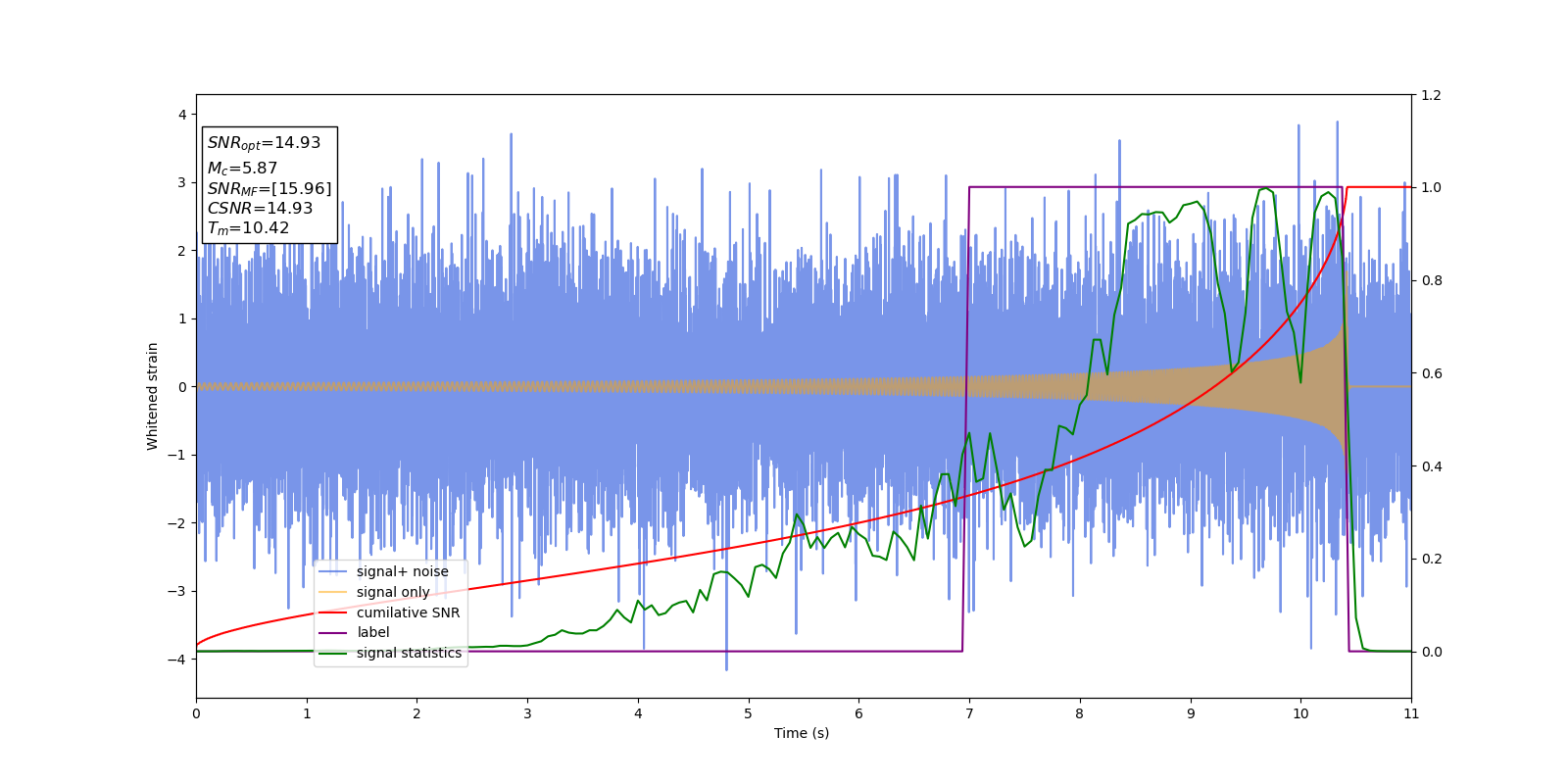Viewport: 1568px width, 784px height.
Task: Click right axis tick label 0.0
Action: coord(1431,652)
